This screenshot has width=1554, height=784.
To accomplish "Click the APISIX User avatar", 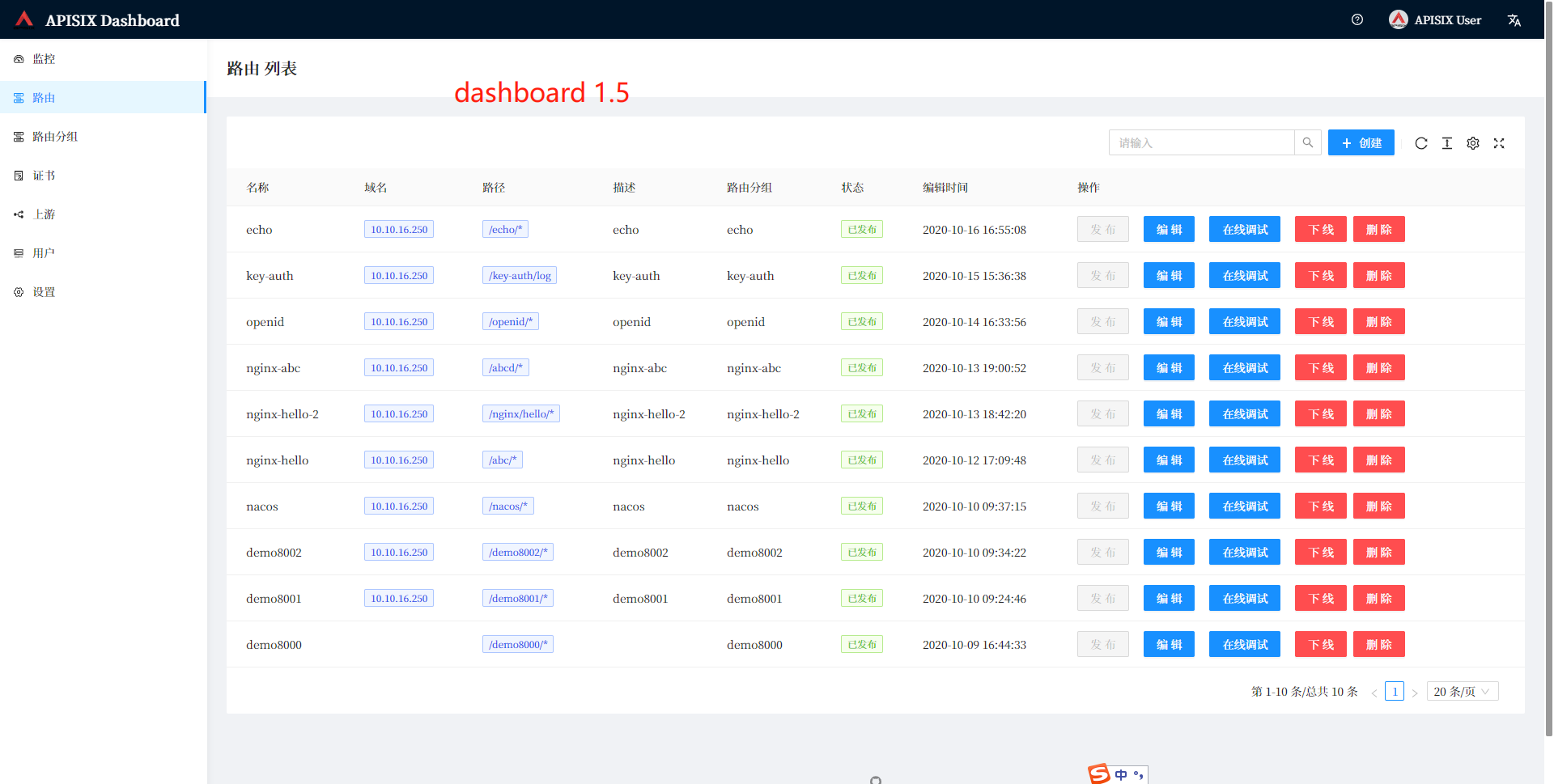I will (x=1398, y=19).
